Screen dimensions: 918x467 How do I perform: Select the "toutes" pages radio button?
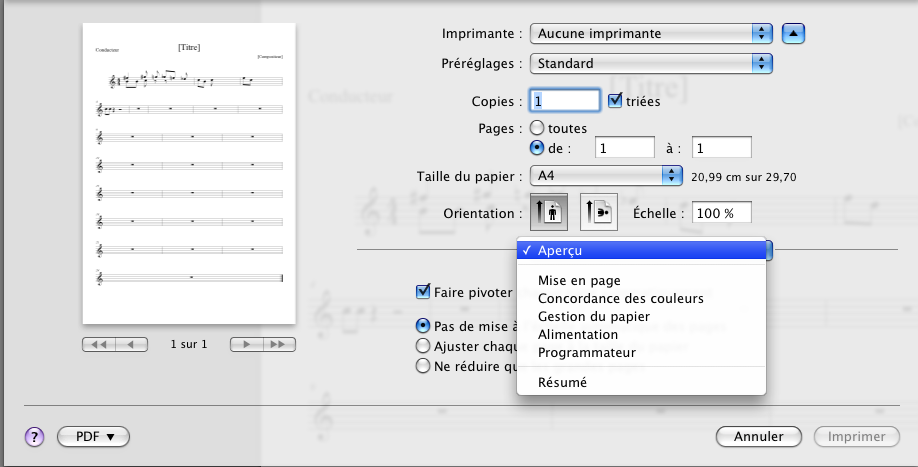coord(537,128)
